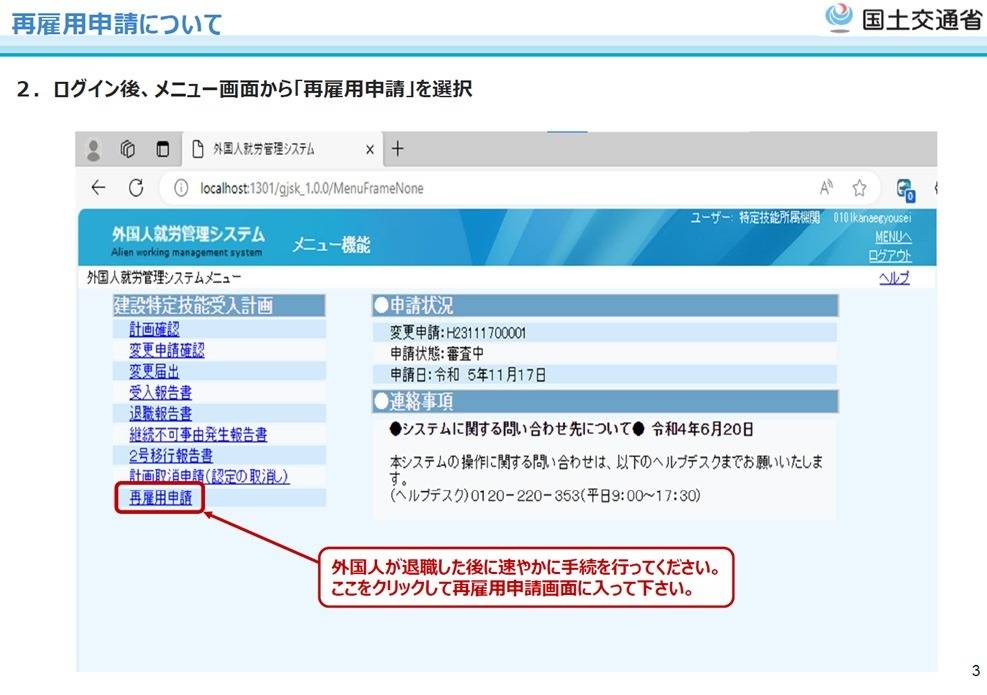The width and height of the screenshot is (987, 695).
Task: Click the browser extension icon with badge
Action: pyautogui.click(x=906, y=188)
